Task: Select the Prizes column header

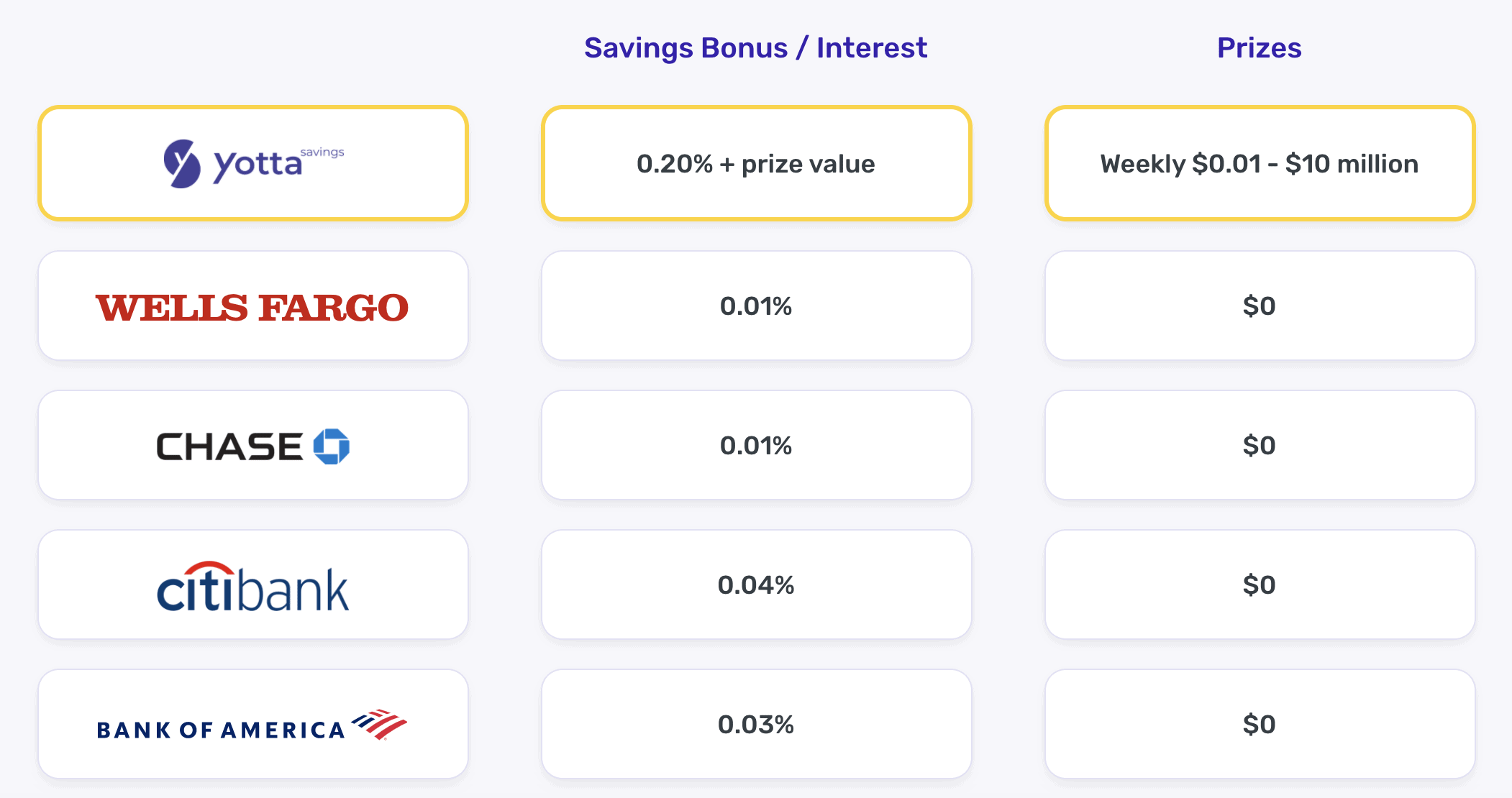Action: pyautogui.click(x=1259, y=48)
